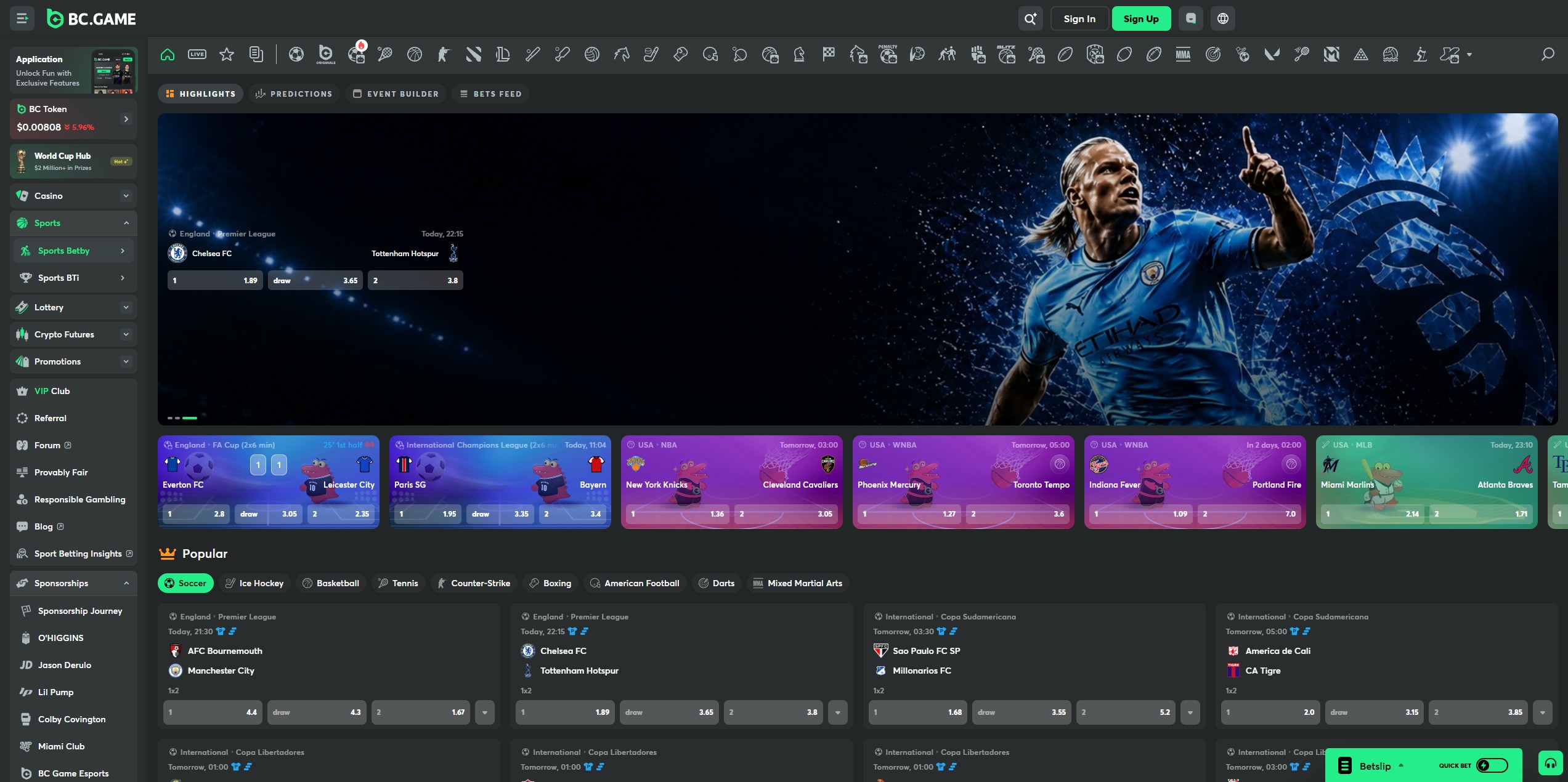Select the Chess knight icon
Image resolution: width=1568 pixels, height=782 pixels.
click(x=799, y=54)
